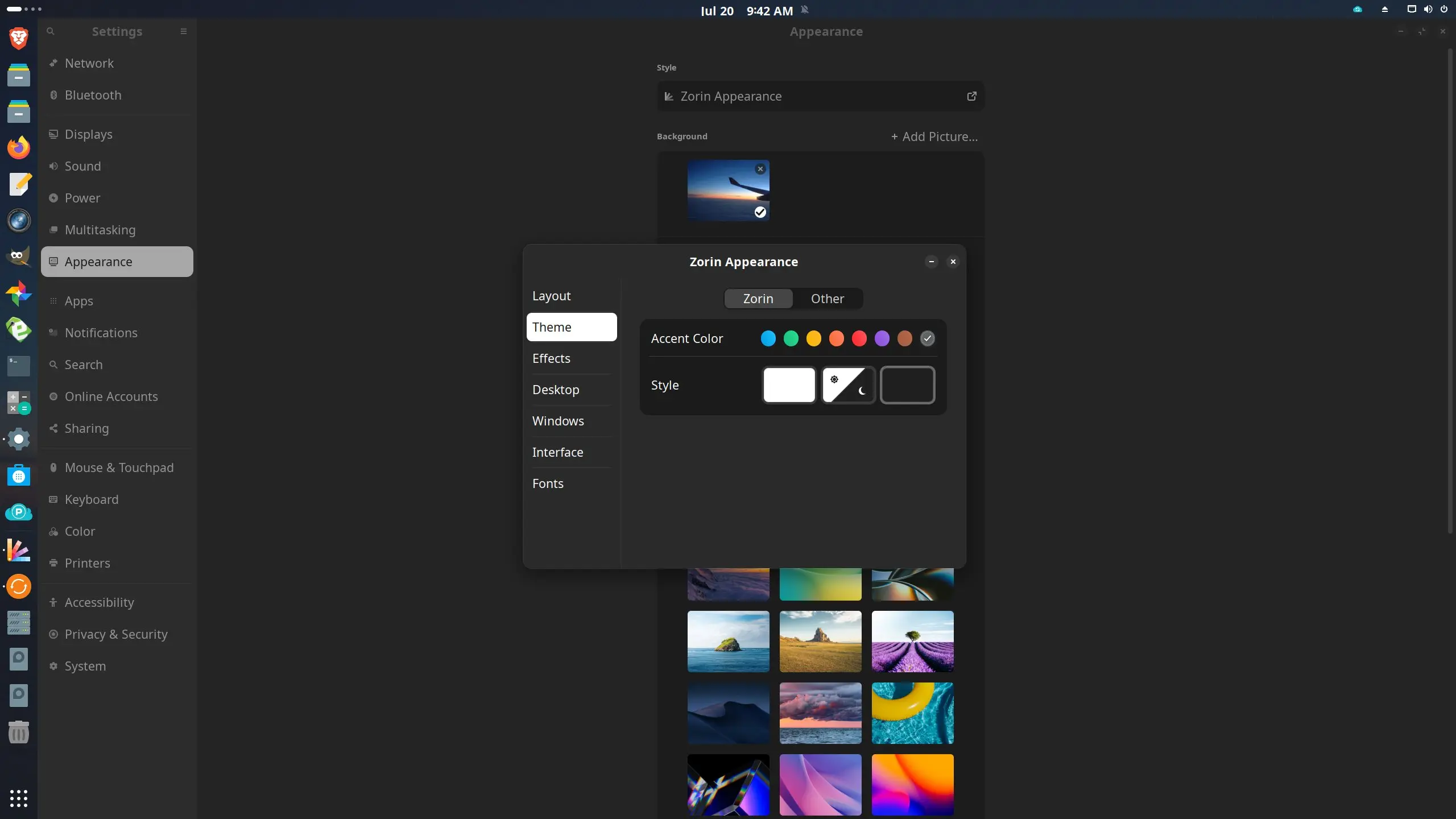Choose the red accent color

pyautogui.click(x=859, y=338)
